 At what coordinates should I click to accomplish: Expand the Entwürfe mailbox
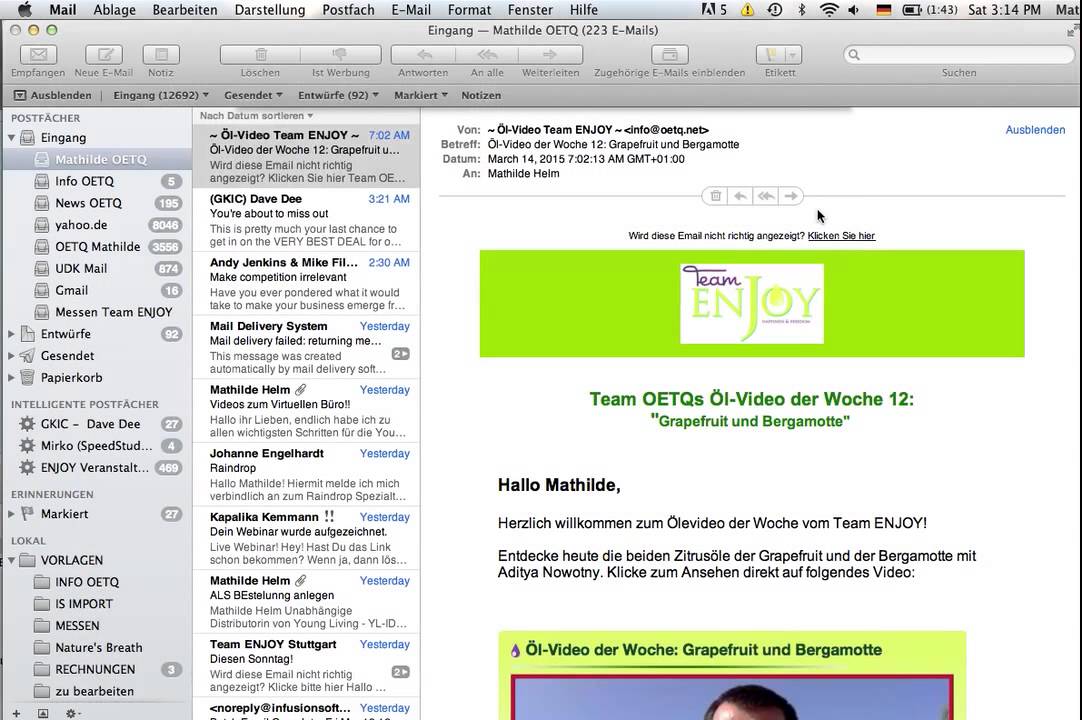[11, 334]
